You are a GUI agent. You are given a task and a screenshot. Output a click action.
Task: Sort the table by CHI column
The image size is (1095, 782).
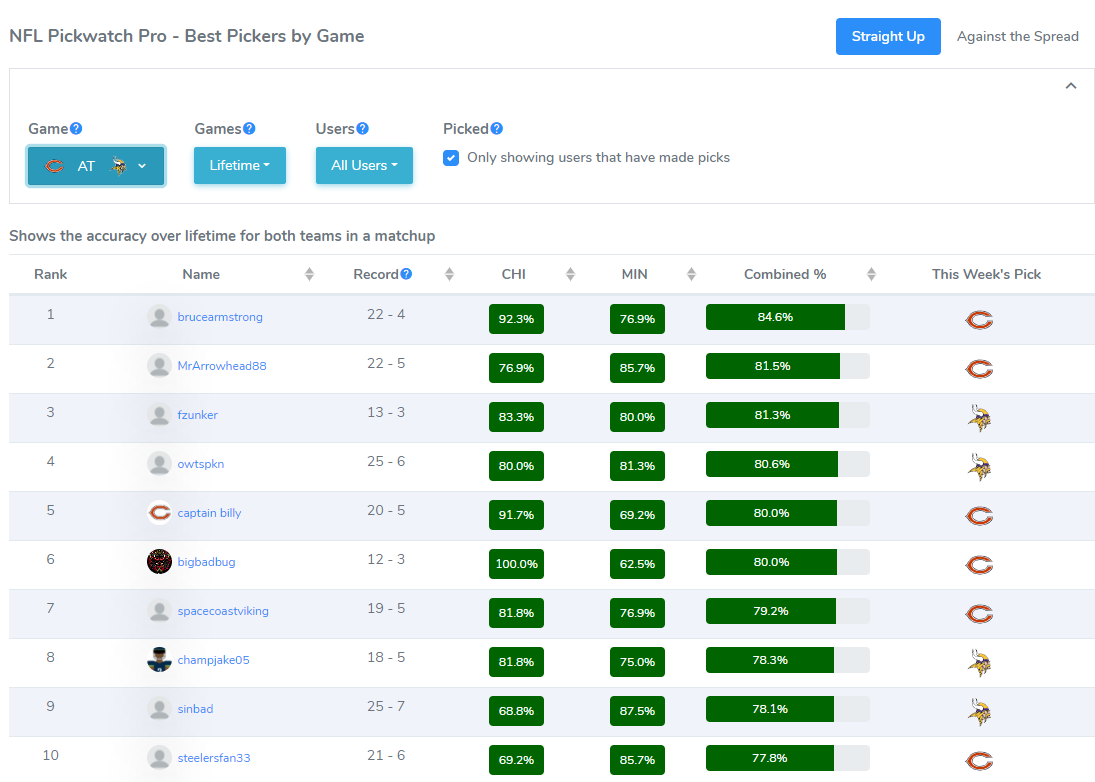point(571,274)
